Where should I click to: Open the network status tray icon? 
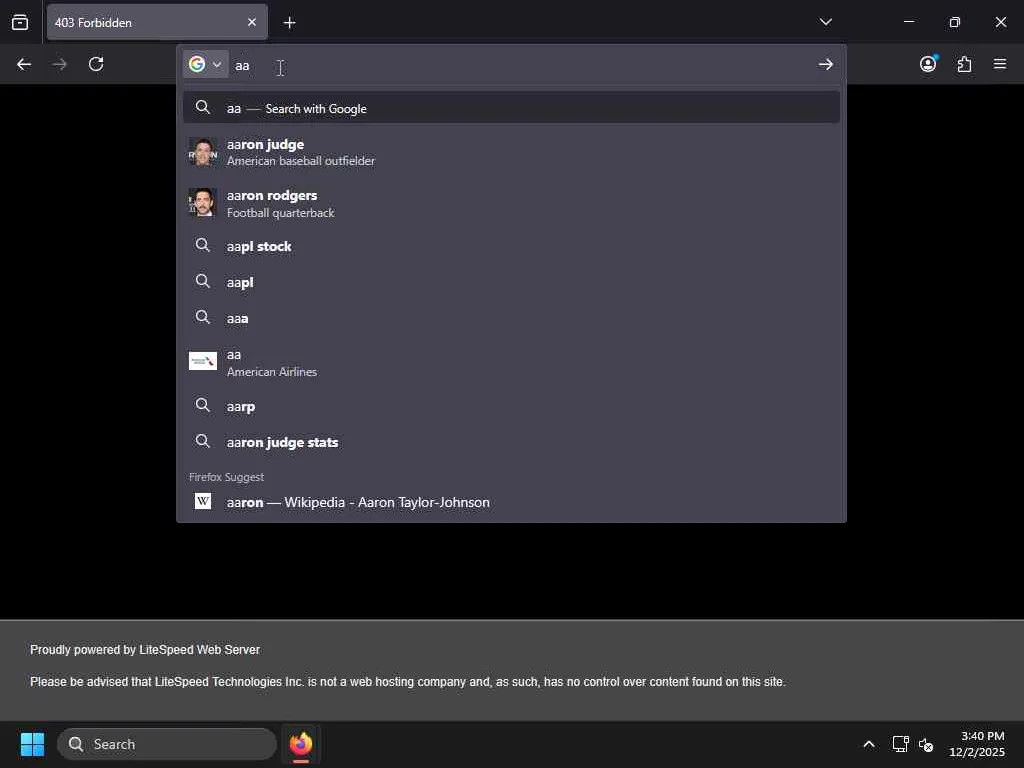[x=901, y=744]
